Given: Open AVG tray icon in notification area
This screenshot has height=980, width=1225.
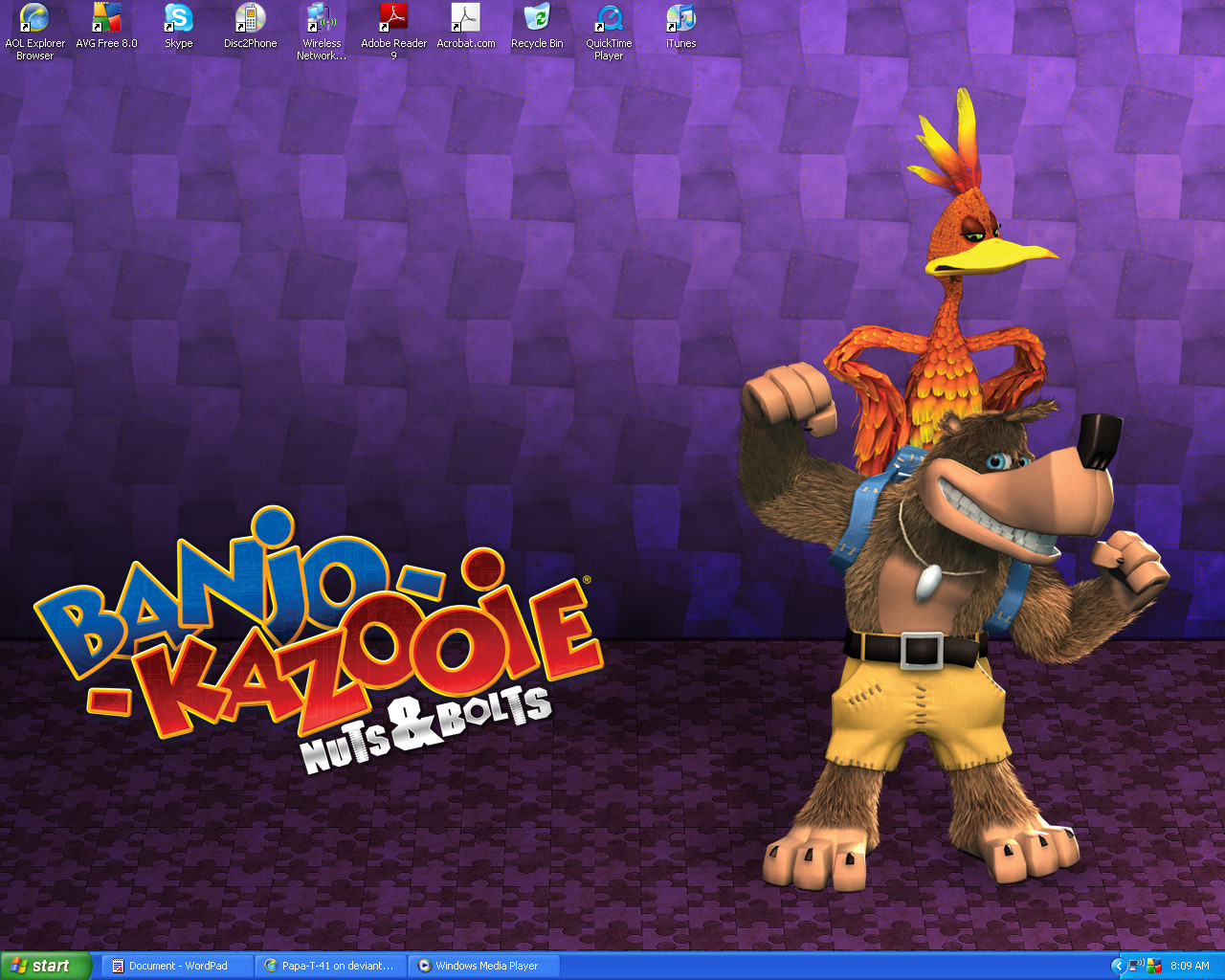Looking at the screenshot, I should pyautogui.click(x=1154, y=966).
